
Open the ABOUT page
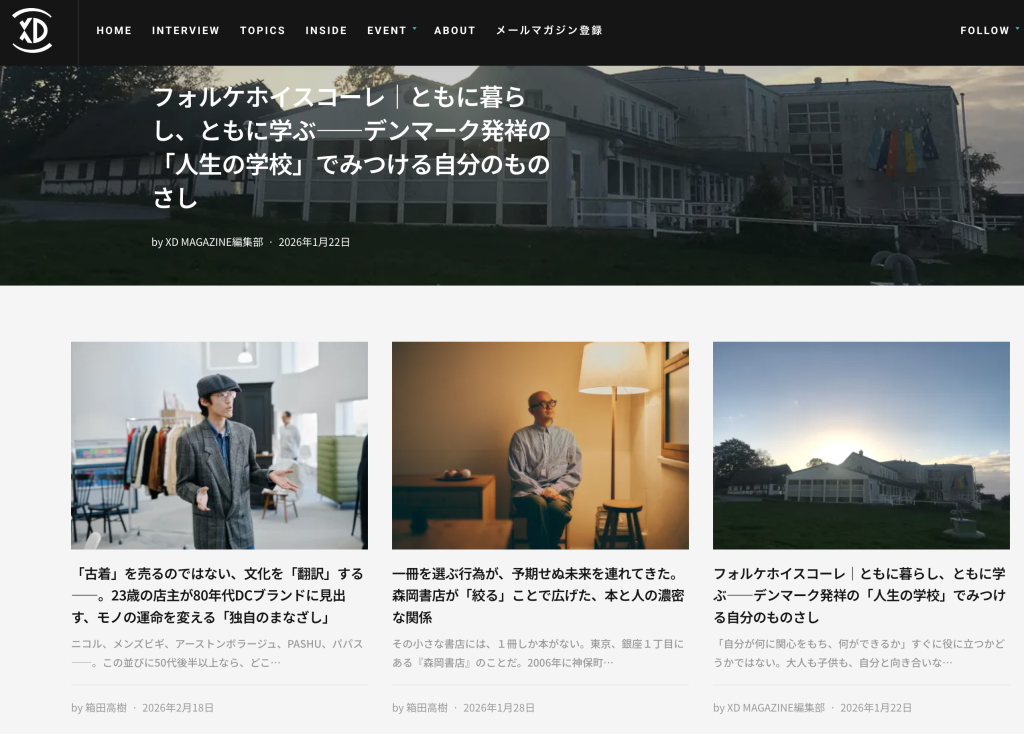pyautogui.click(x=454, y=31)
